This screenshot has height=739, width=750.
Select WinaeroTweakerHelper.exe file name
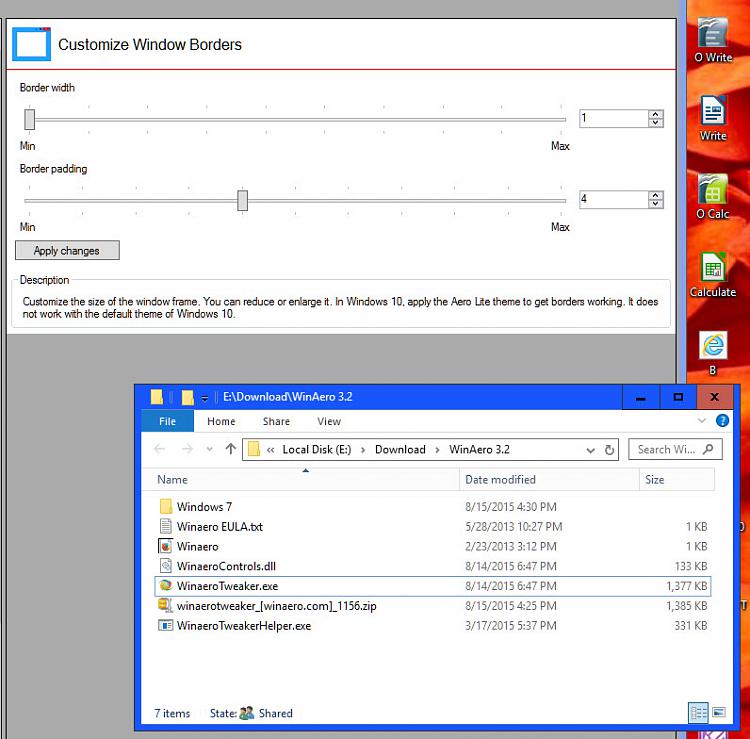pyautogui.click(x=243, y=625)
